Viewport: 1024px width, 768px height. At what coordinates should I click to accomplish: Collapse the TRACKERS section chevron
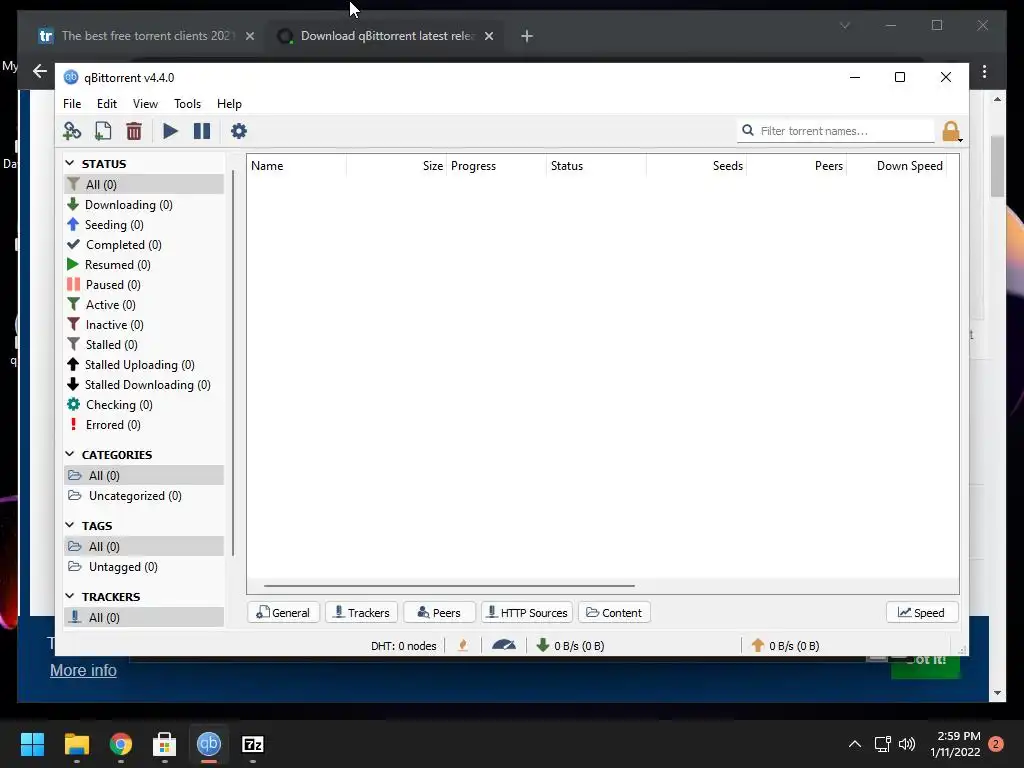point(70,596)
